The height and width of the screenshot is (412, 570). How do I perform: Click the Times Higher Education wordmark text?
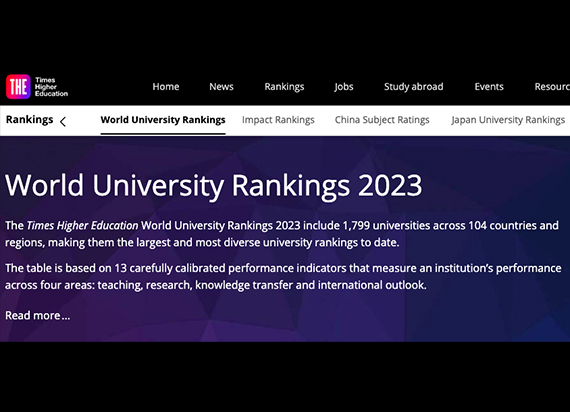(51, 87)
